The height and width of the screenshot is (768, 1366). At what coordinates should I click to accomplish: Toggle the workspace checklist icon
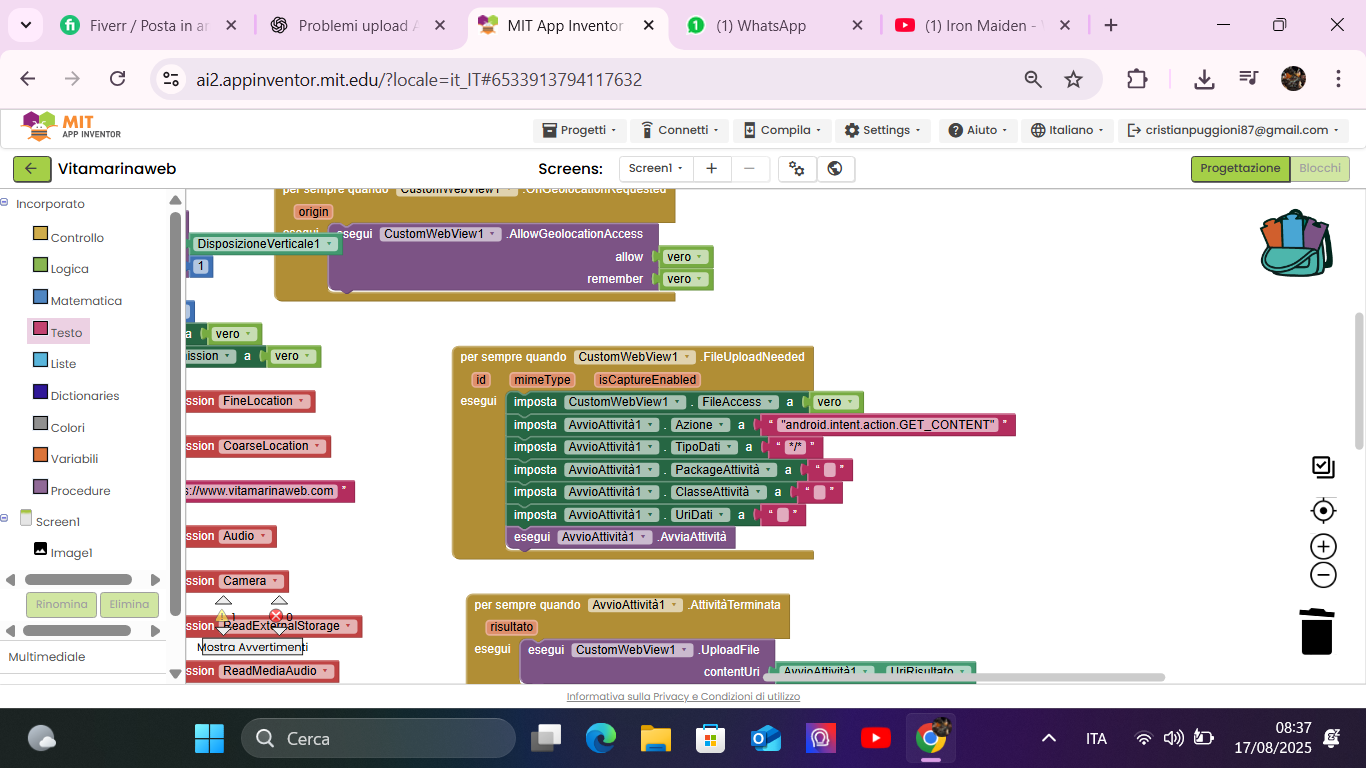click(1323, 466)
